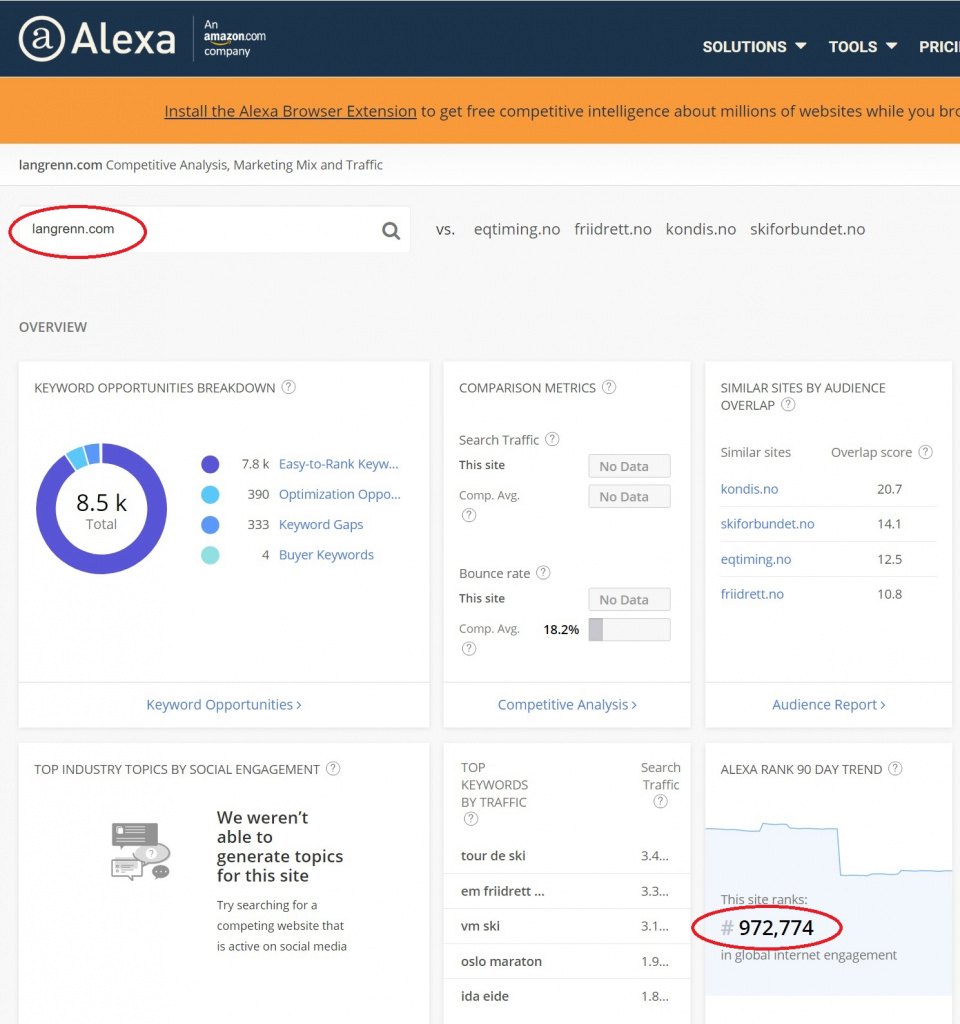Expand the Tools dropdown menu

[x=863, y=47]
